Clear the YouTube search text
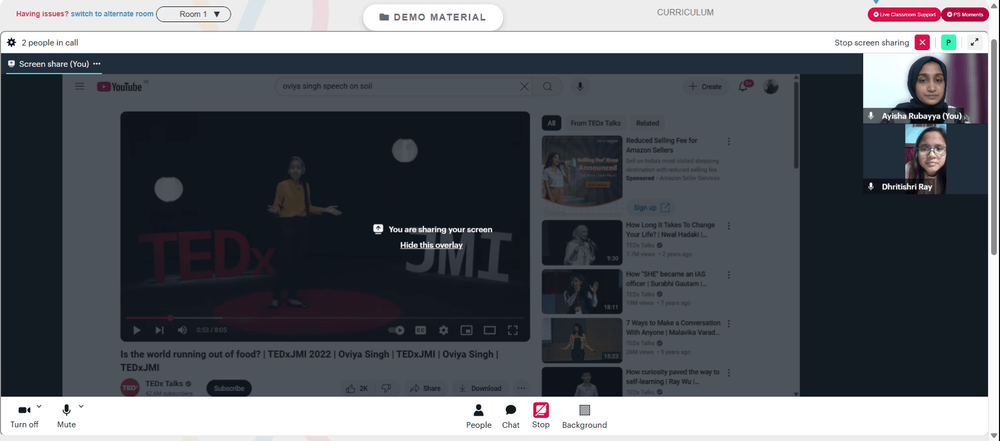Viewport: 1000px width, 441px height. (524, 87)
